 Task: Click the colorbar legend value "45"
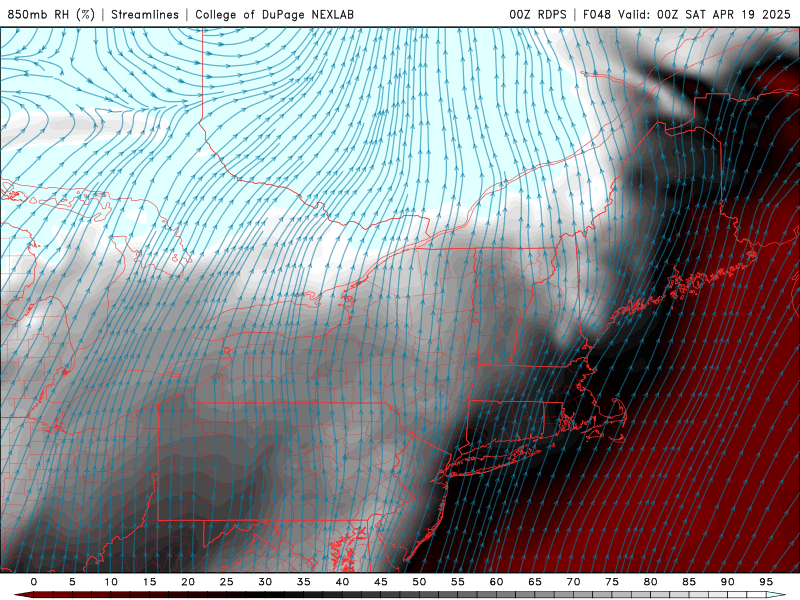[x=381, y=582]
